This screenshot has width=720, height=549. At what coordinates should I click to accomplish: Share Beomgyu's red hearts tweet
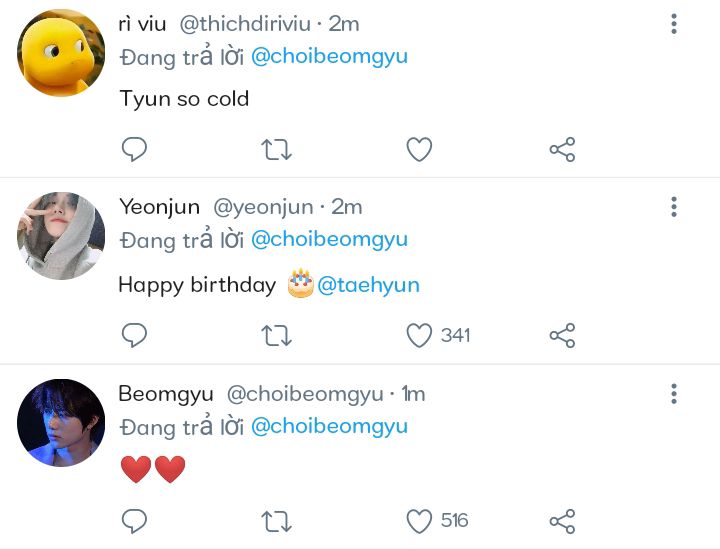(x=562, y=521)
